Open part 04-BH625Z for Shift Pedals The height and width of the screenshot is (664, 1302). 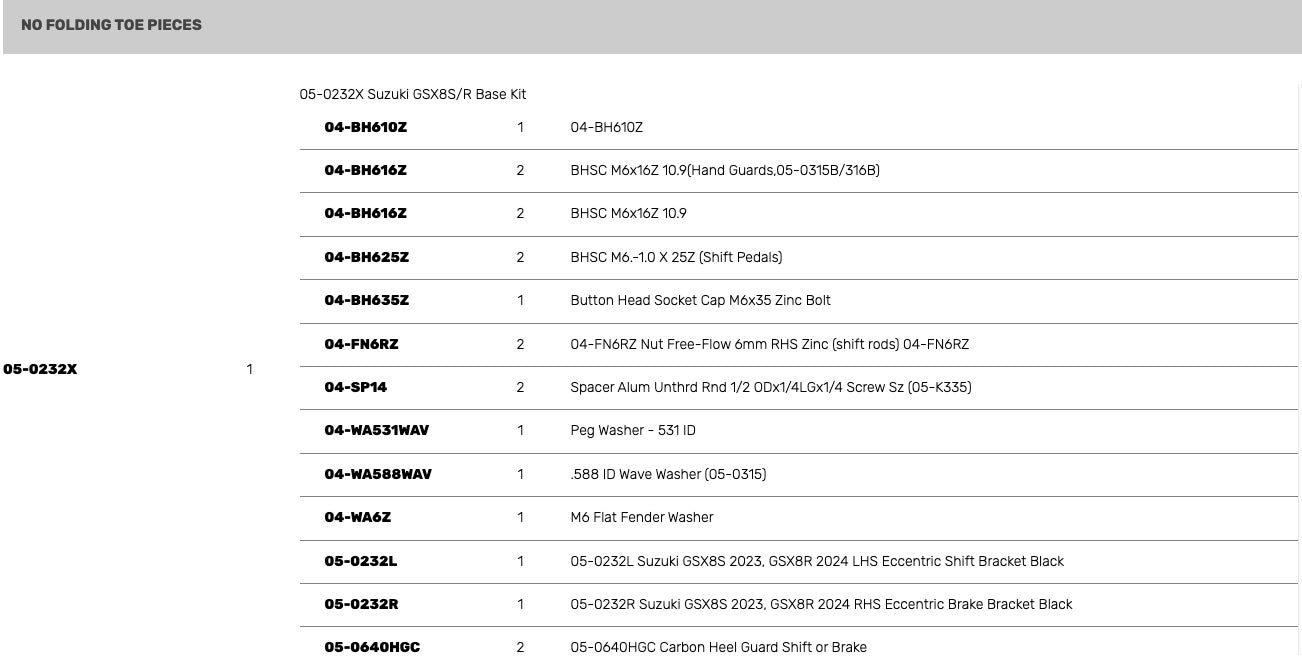tap(366, 257)
